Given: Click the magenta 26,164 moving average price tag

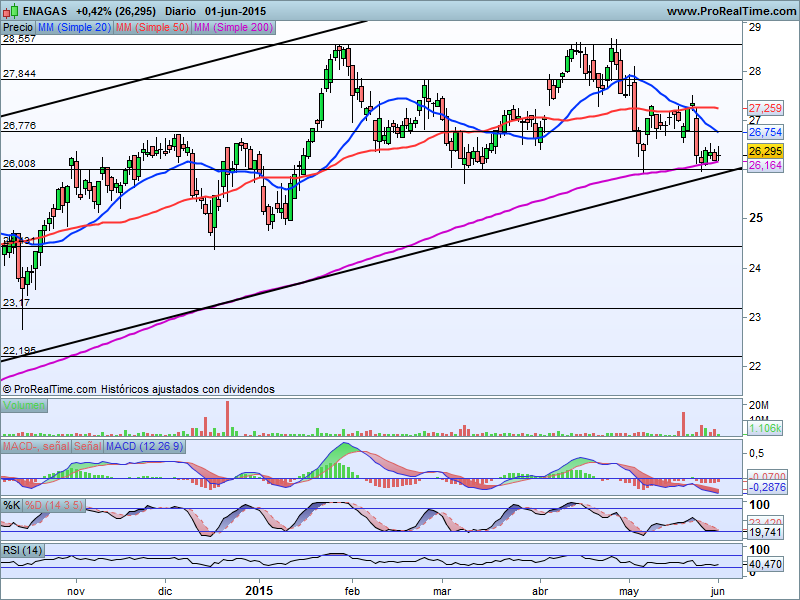Looking at the screenshot, I should (x=765, y=166).
